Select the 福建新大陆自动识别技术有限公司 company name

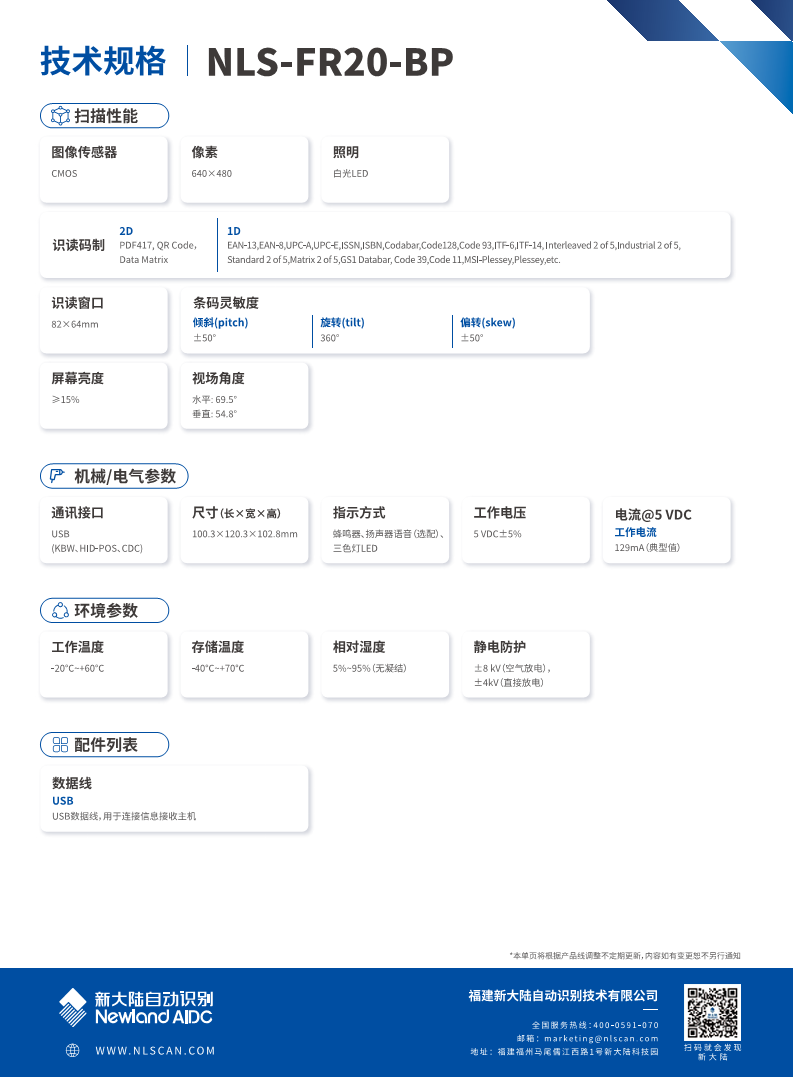[x=563, y=995]
